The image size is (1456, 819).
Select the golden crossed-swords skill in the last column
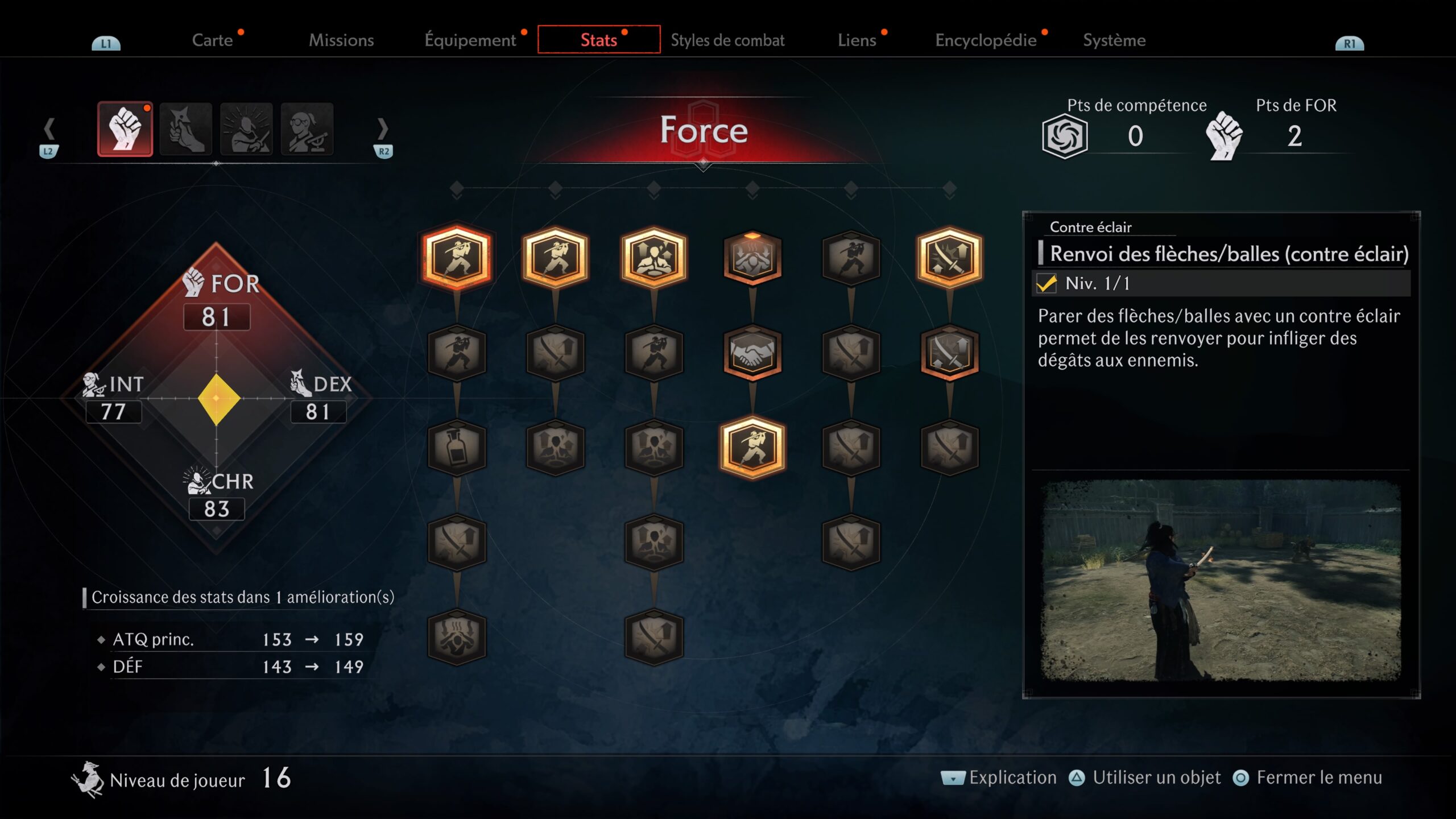tap(949, 258)
